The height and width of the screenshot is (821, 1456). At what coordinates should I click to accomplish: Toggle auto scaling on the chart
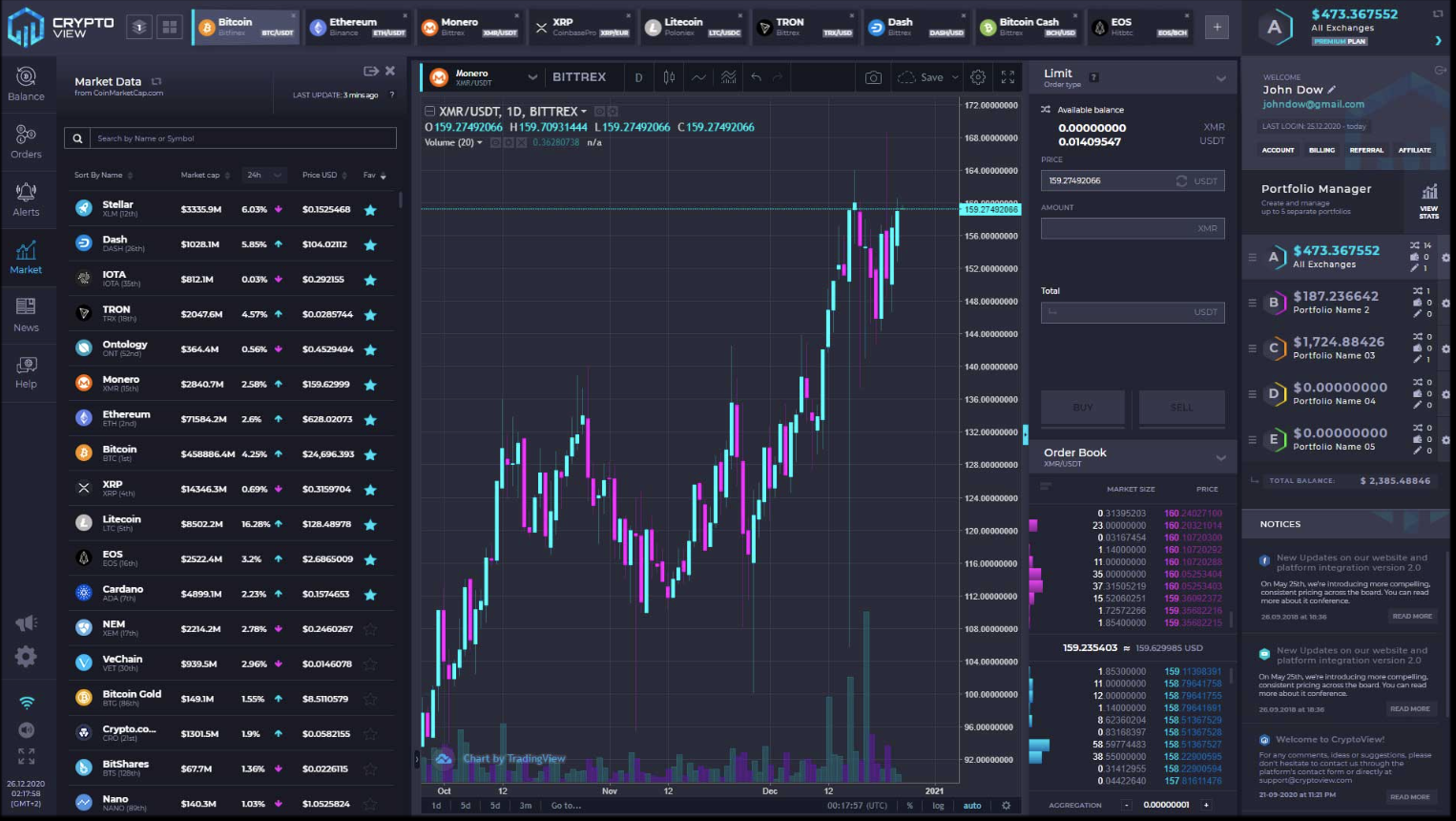[971, 805]
